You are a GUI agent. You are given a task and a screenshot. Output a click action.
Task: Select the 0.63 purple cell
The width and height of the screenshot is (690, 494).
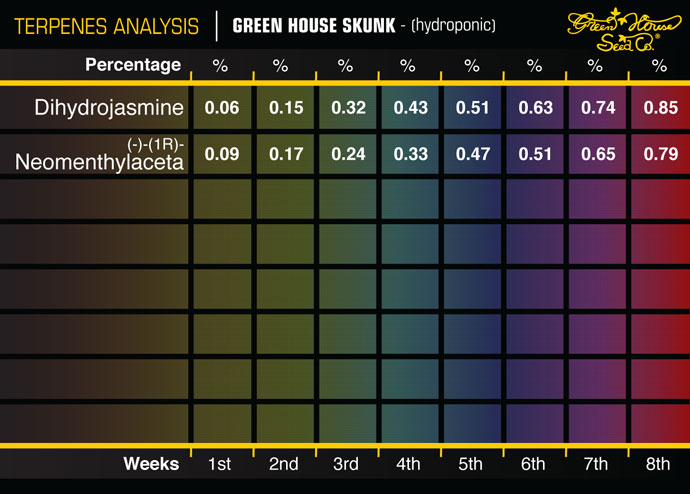coord(534,108)
